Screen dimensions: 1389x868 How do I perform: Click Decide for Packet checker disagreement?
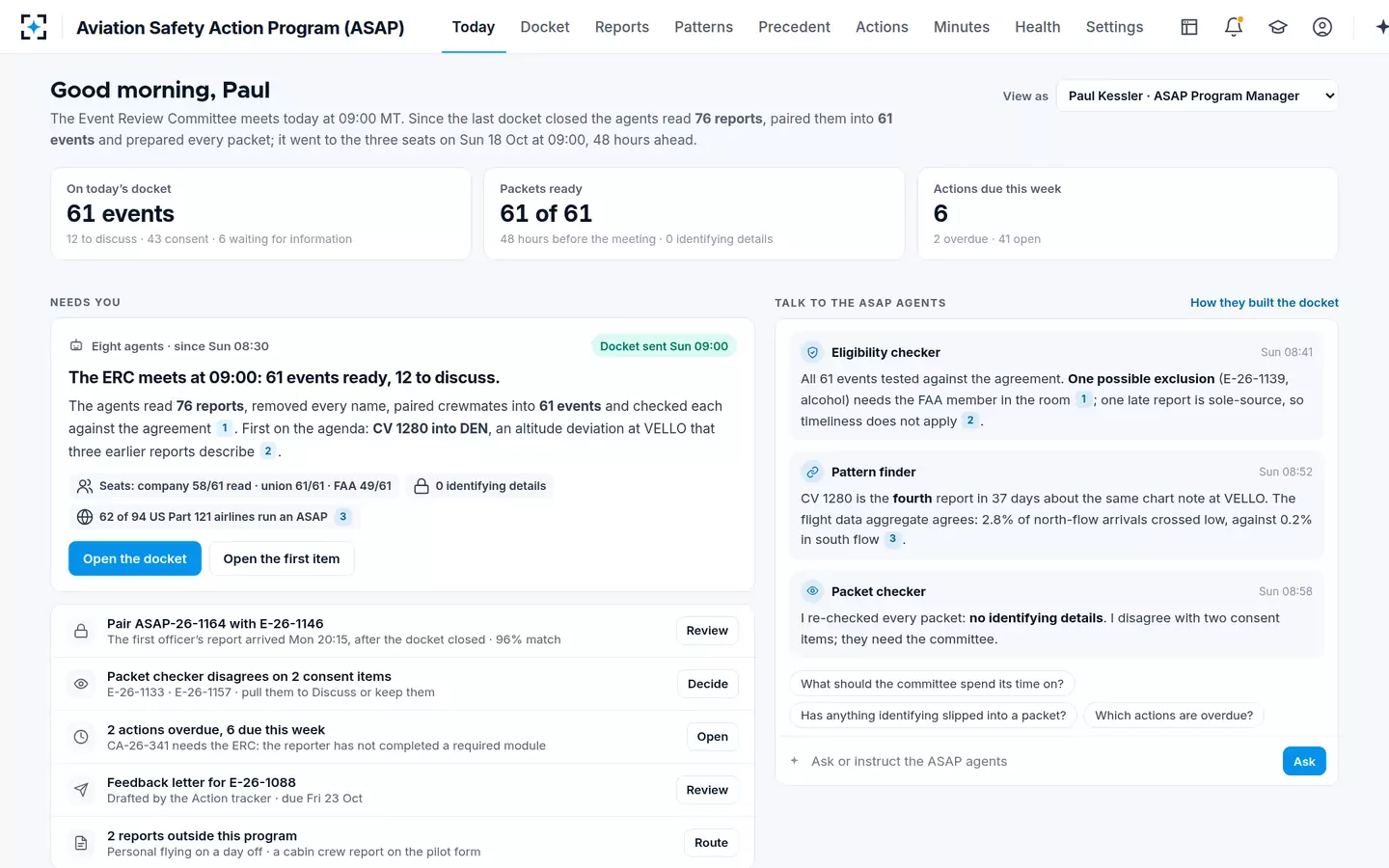point(707,684)
